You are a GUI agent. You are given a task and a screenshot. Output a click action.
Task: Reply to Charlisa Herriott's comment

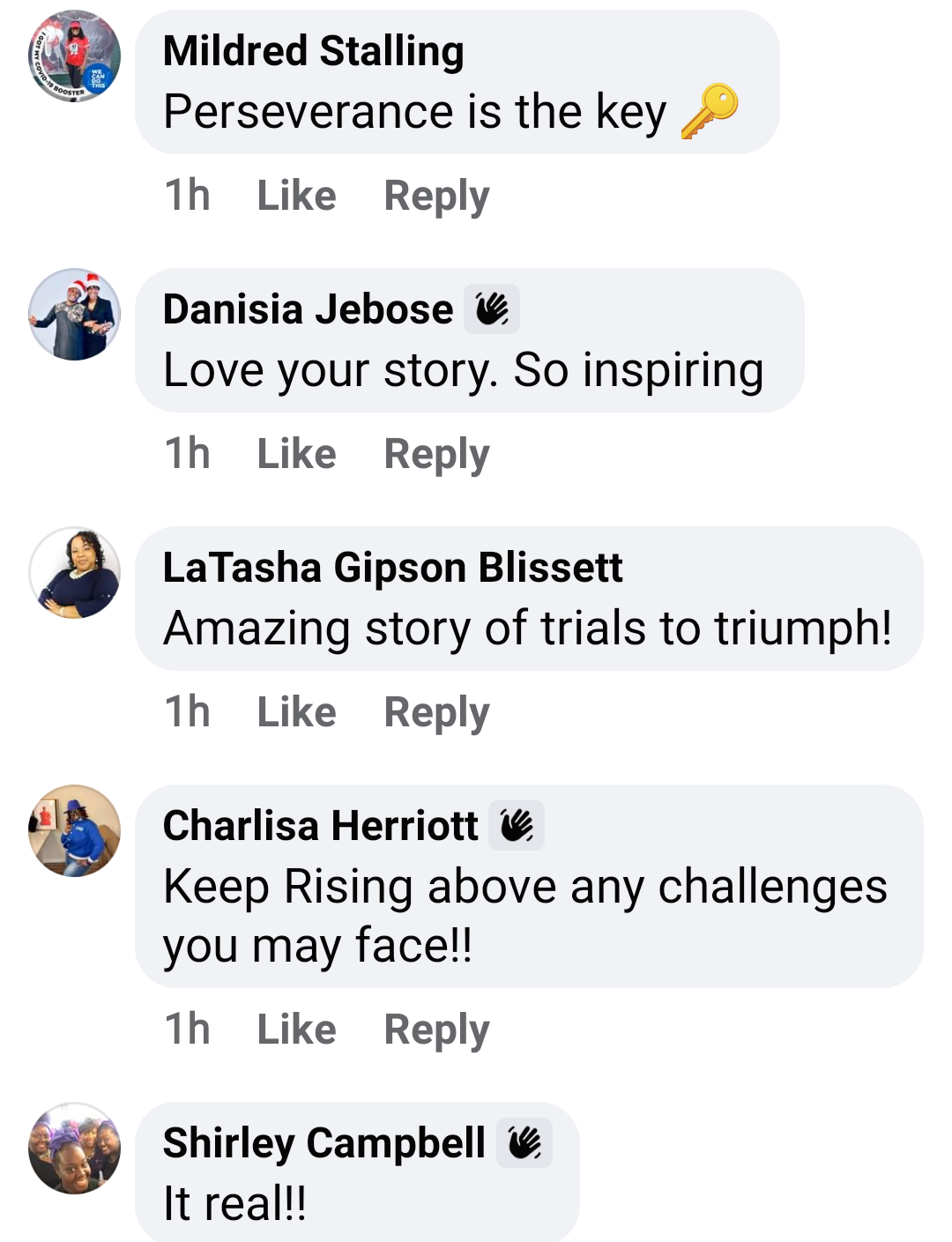436,1030
